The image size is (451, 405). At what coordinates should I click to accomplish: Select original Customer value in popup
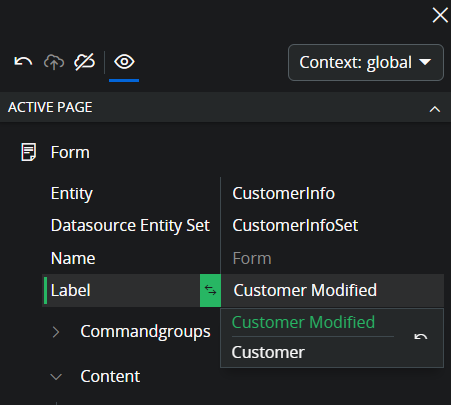268,352
